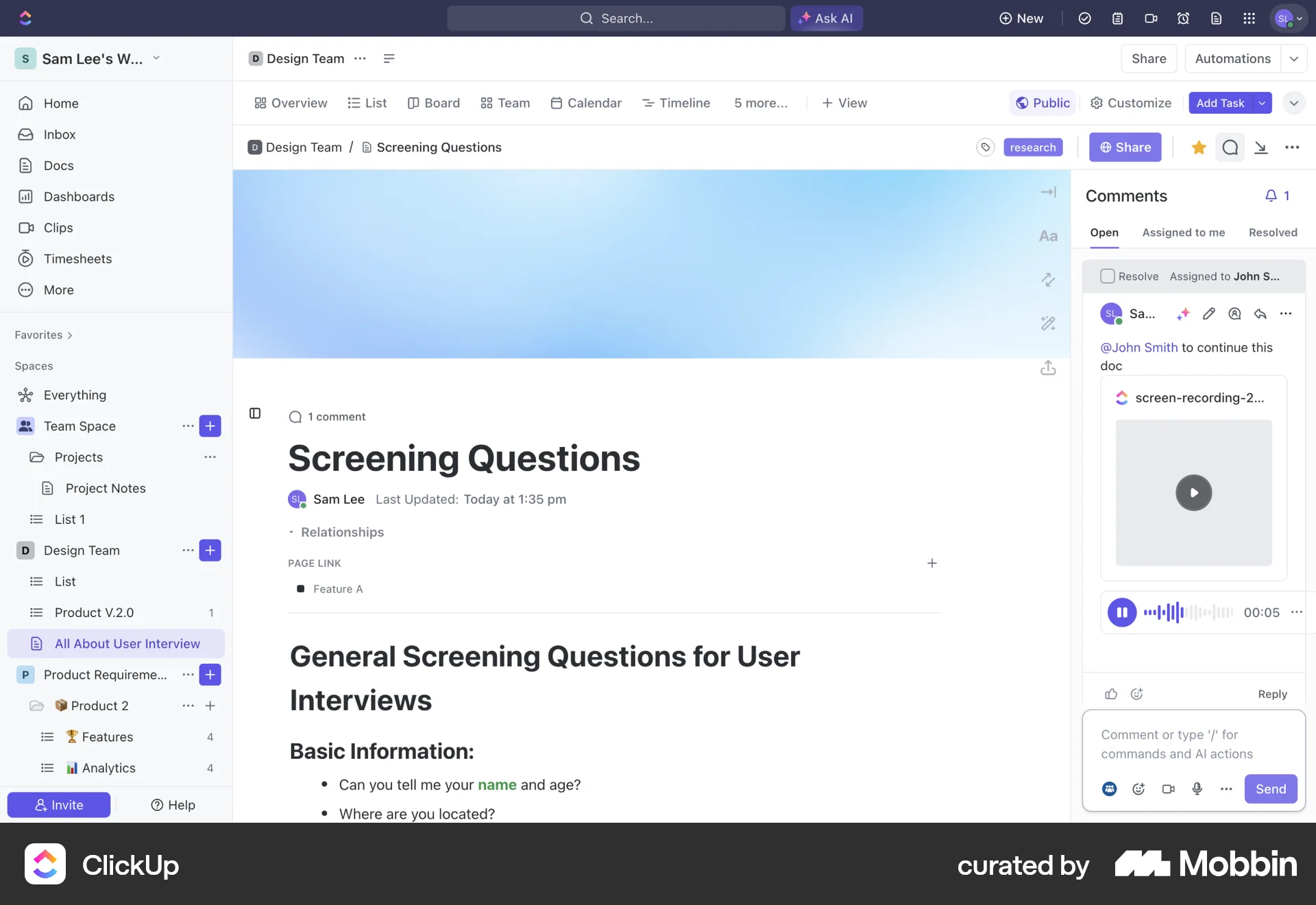Open typography Aa settings icon
Viewport: 1316px width, 905px height.
point(1047,237)
